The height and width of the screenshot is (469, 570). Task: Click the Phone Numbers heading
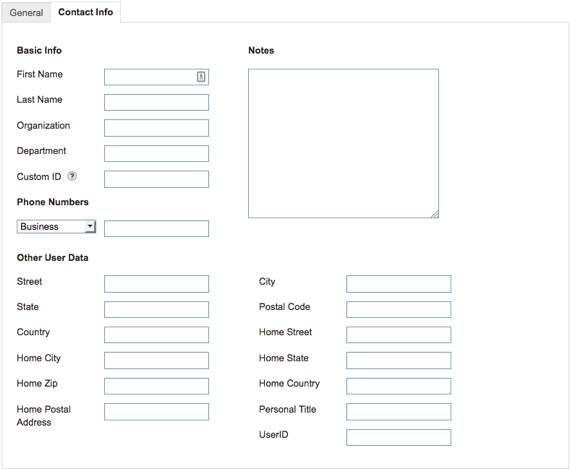click(53, 202)
